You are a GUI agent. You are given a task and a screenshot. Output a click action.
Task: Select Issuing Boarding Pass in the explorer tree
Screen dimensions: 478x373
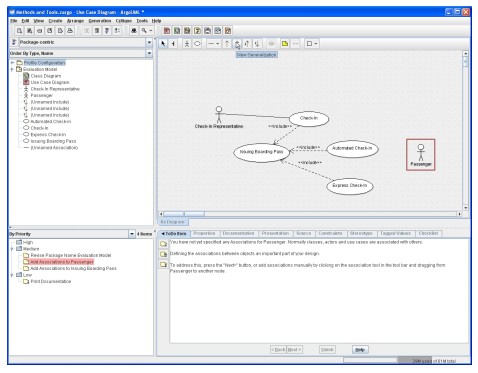coord(53,141)
